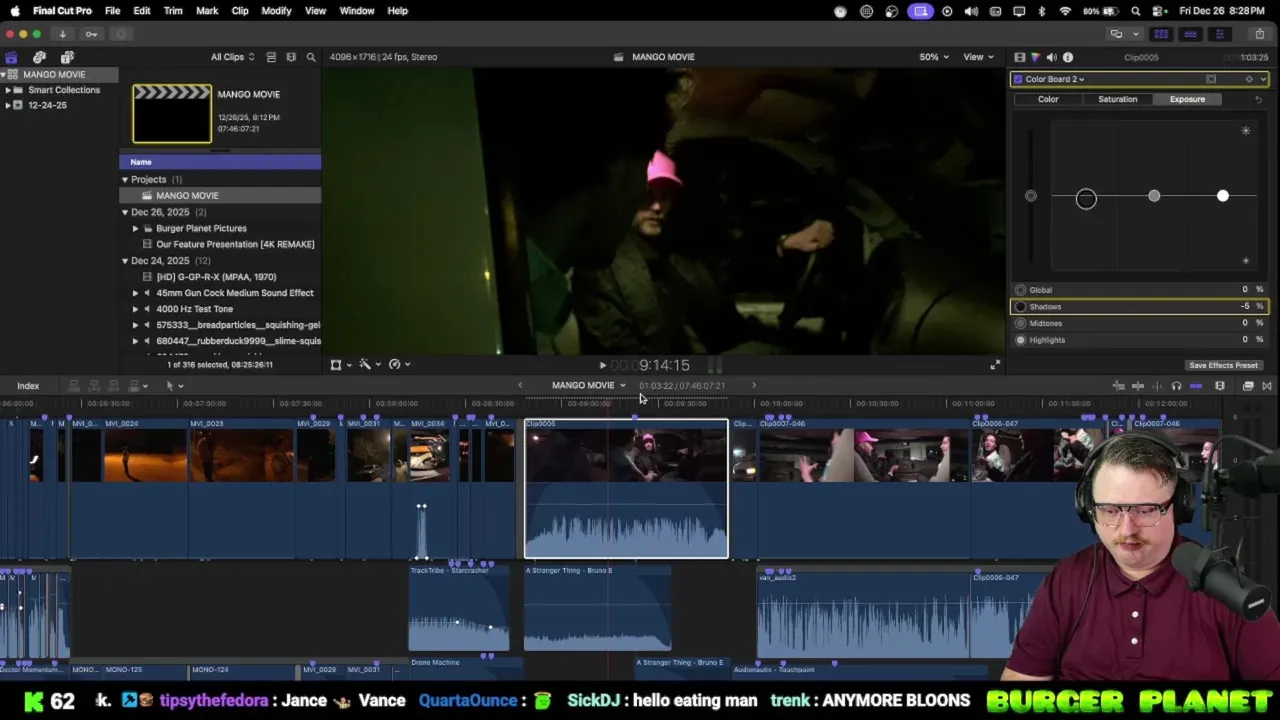Viewport: 1280px width, 720px height.
Task: Switch to the Saturation tab
Action: coord(1117,100)
